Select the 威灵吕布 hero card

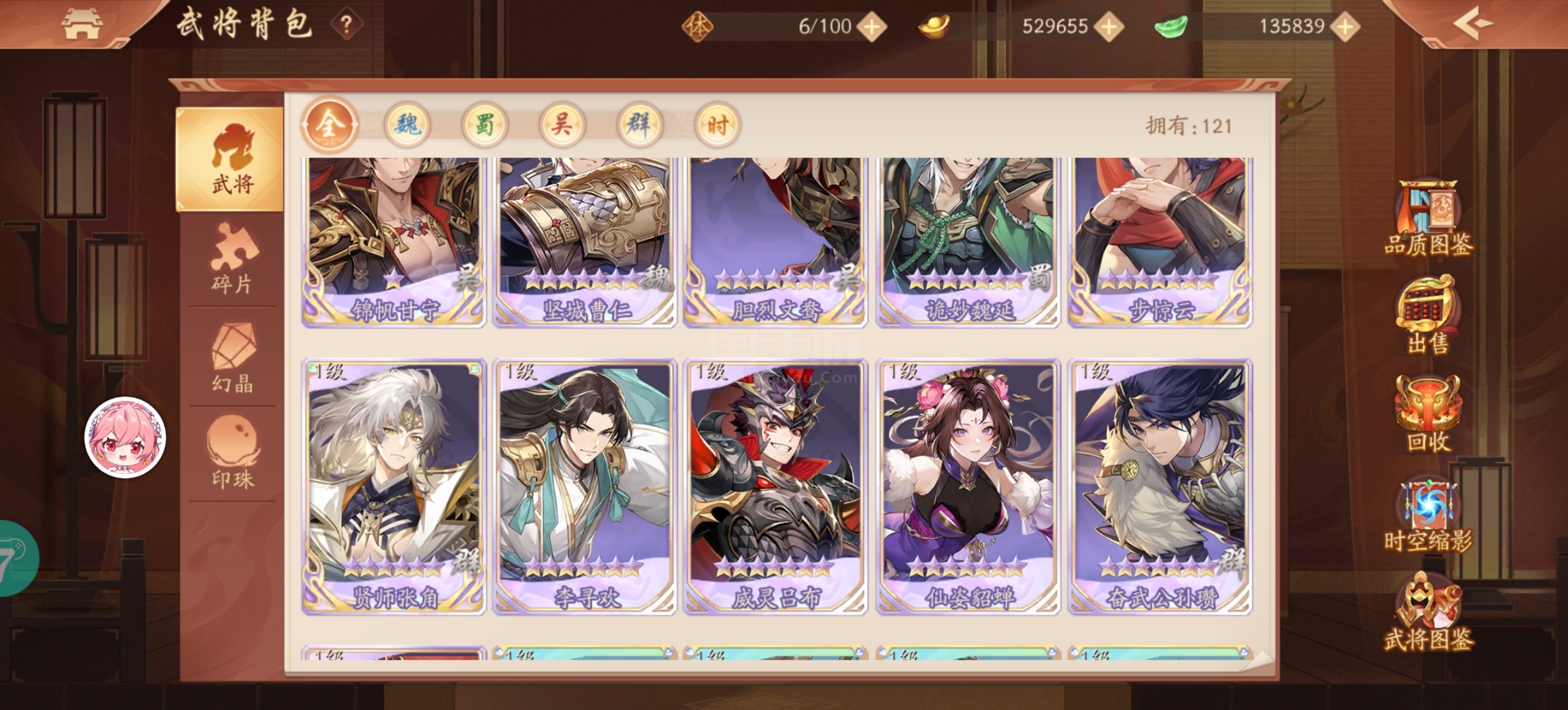[776, 486]
